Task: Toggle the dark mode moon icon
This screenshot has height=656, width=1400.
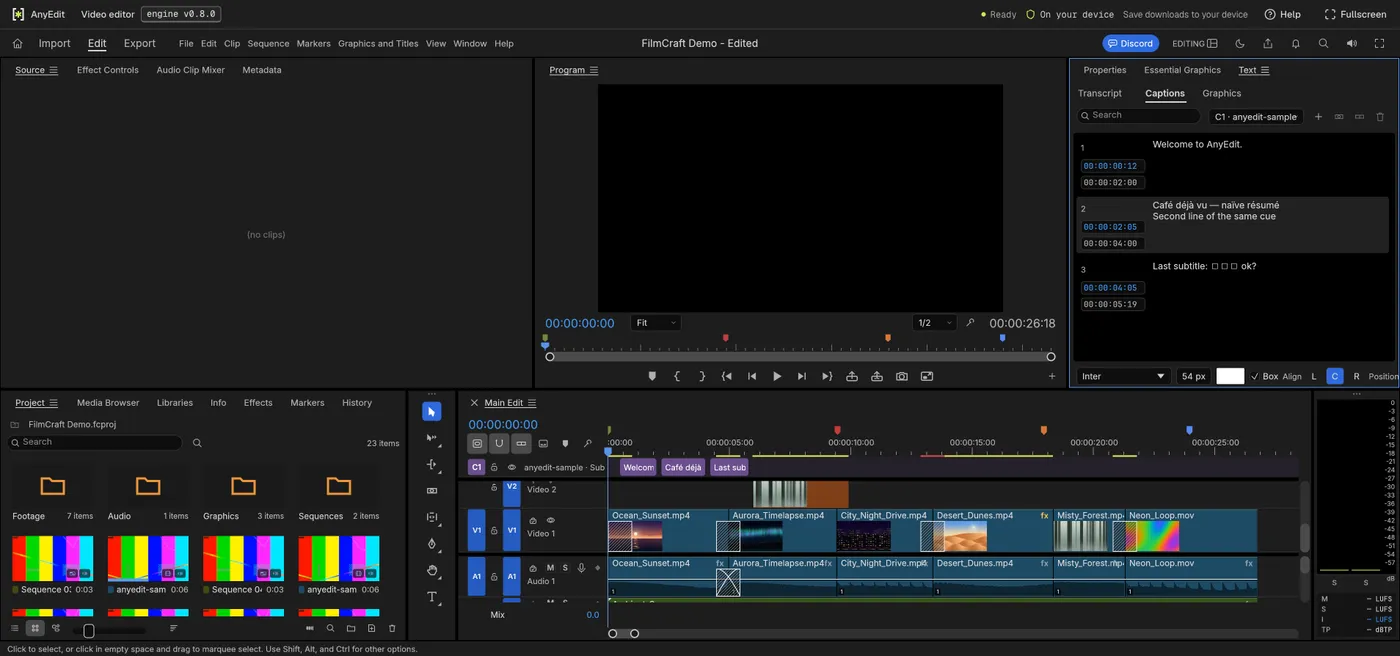Action: pyautogui.click(x=1240, y=43)
